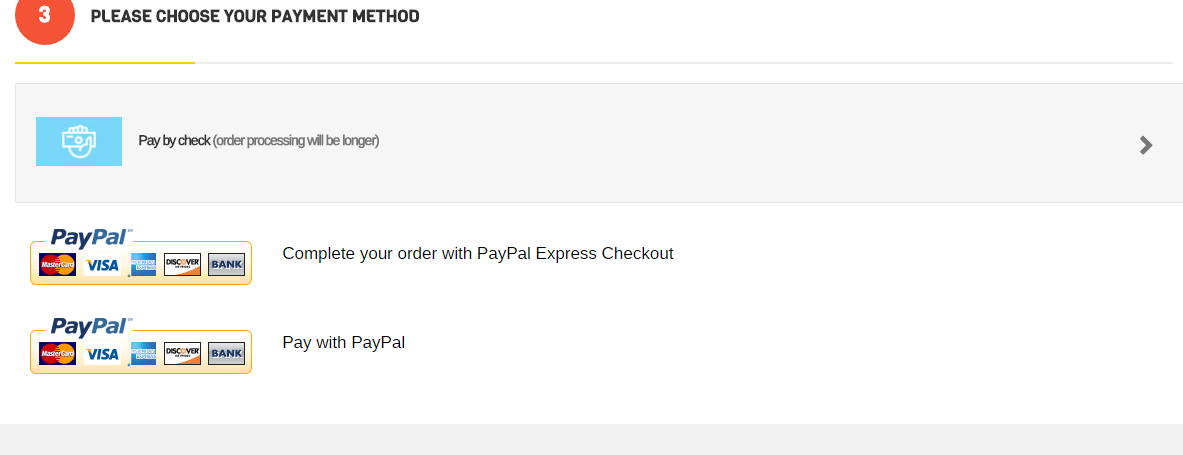Click PayPal logo text above Express Checkout cards
This screenshot has width=1183, height=455.
90,237
